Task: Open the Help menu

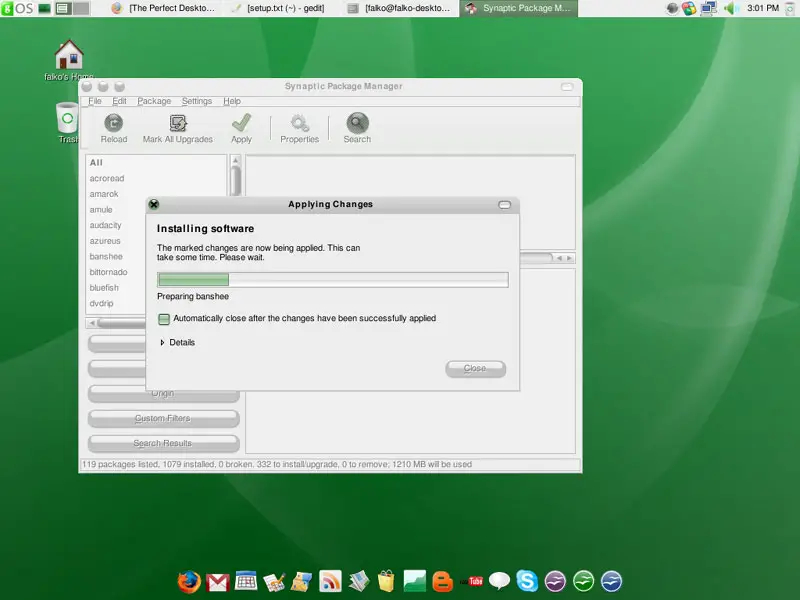Action: (232, 101)
